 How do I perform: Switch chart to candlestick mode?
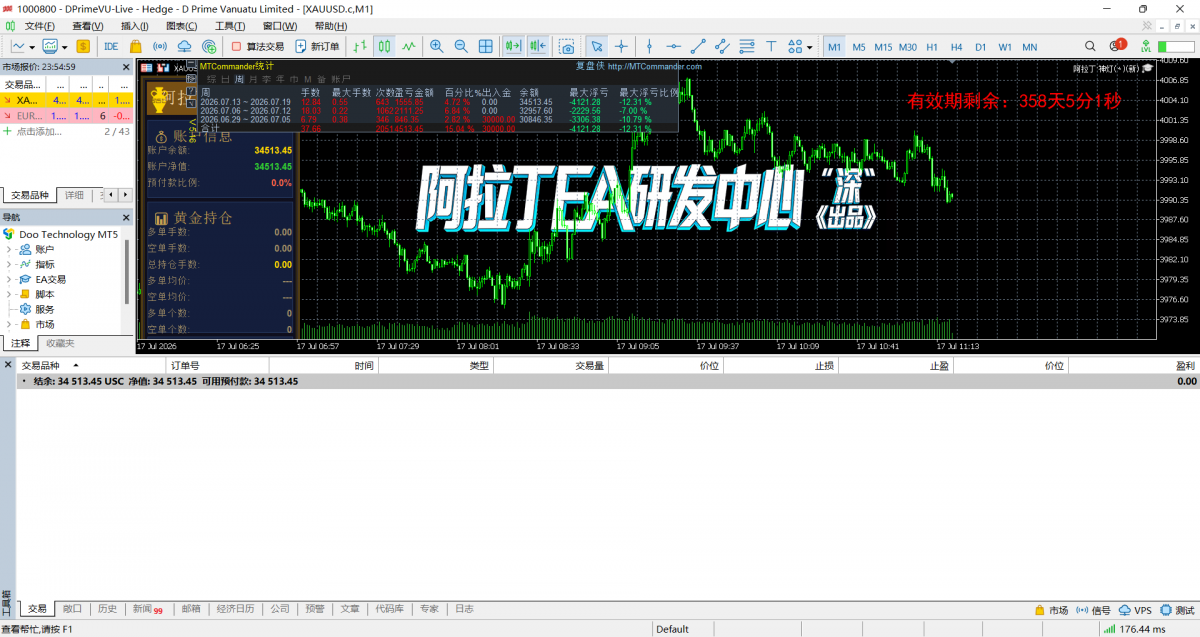point(385,46)
